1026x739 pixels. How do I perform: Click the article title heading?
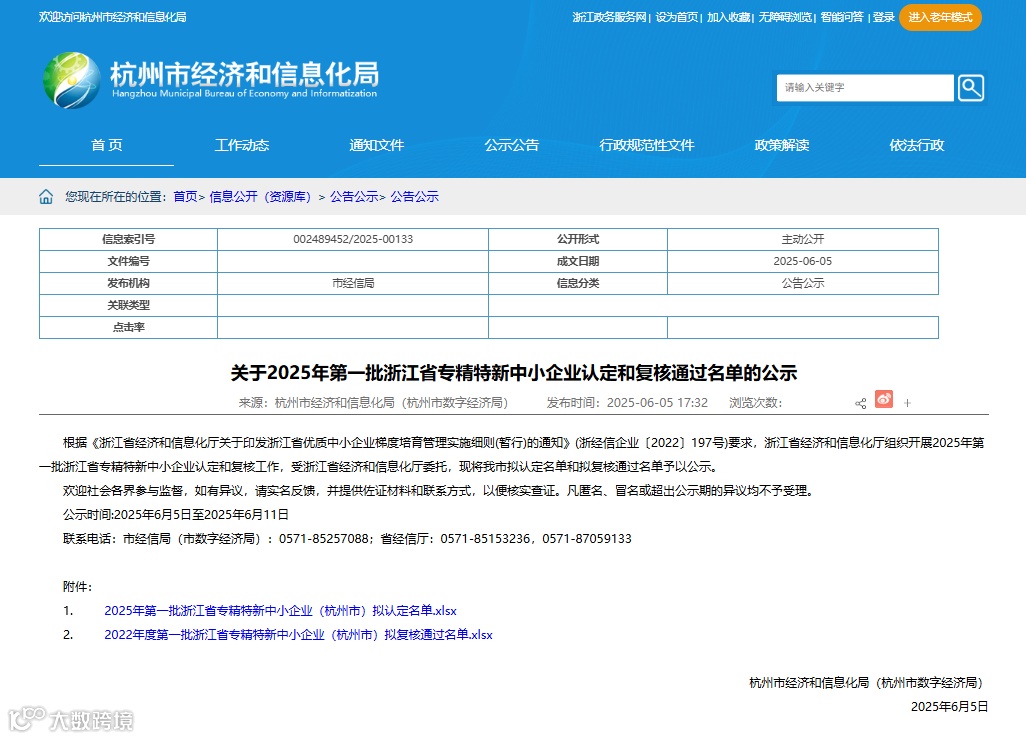[x=514, y=373]
